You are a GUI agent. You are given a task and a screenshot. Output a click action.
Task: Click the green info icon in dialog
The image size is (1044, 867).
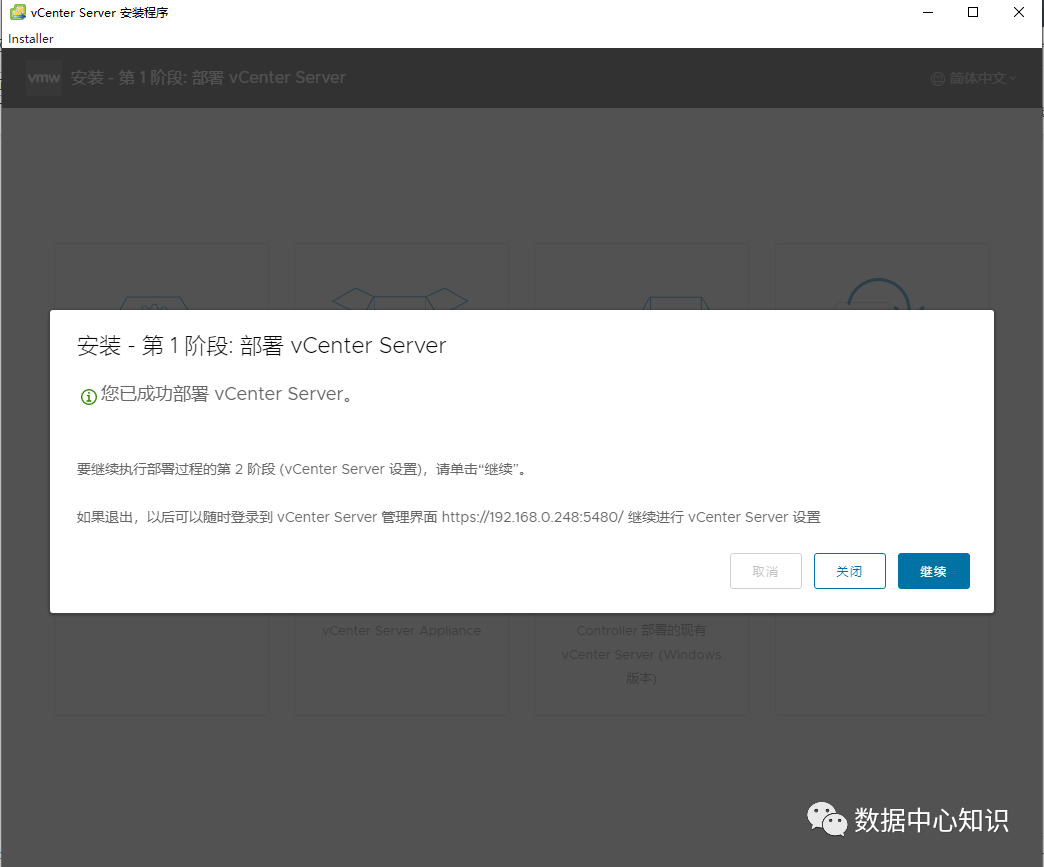[x=89, y=397]
